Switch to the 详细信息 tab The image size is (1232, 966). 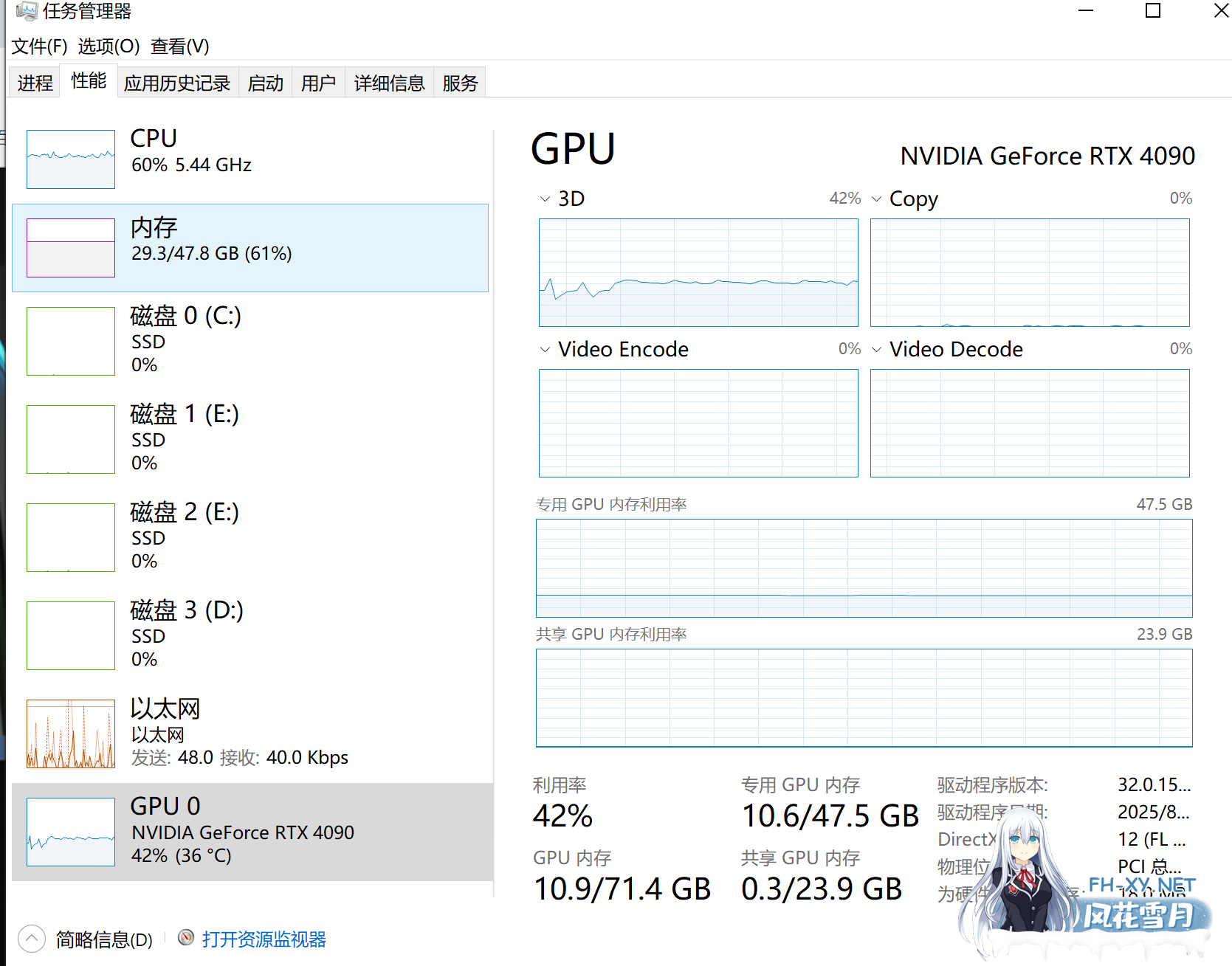[x=388, y=82]
